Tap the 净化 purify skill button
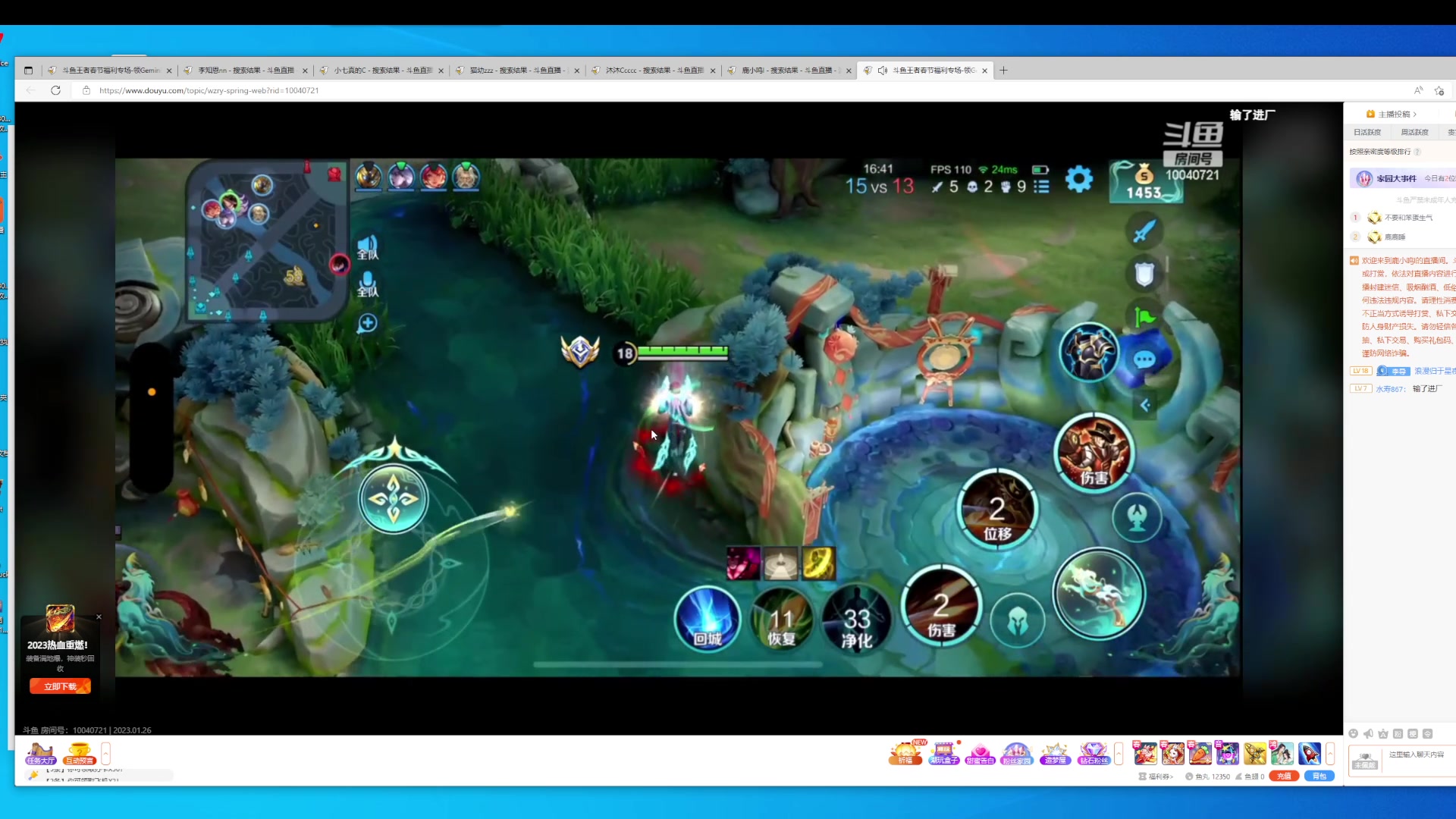This screenshot has height=819, width=1456. (x=857, y=620)
